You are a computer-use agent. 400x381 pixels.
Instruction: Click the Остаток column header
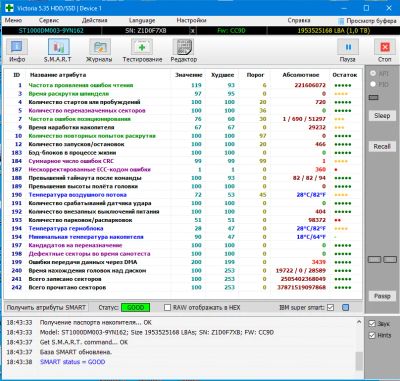pos(345,75)
